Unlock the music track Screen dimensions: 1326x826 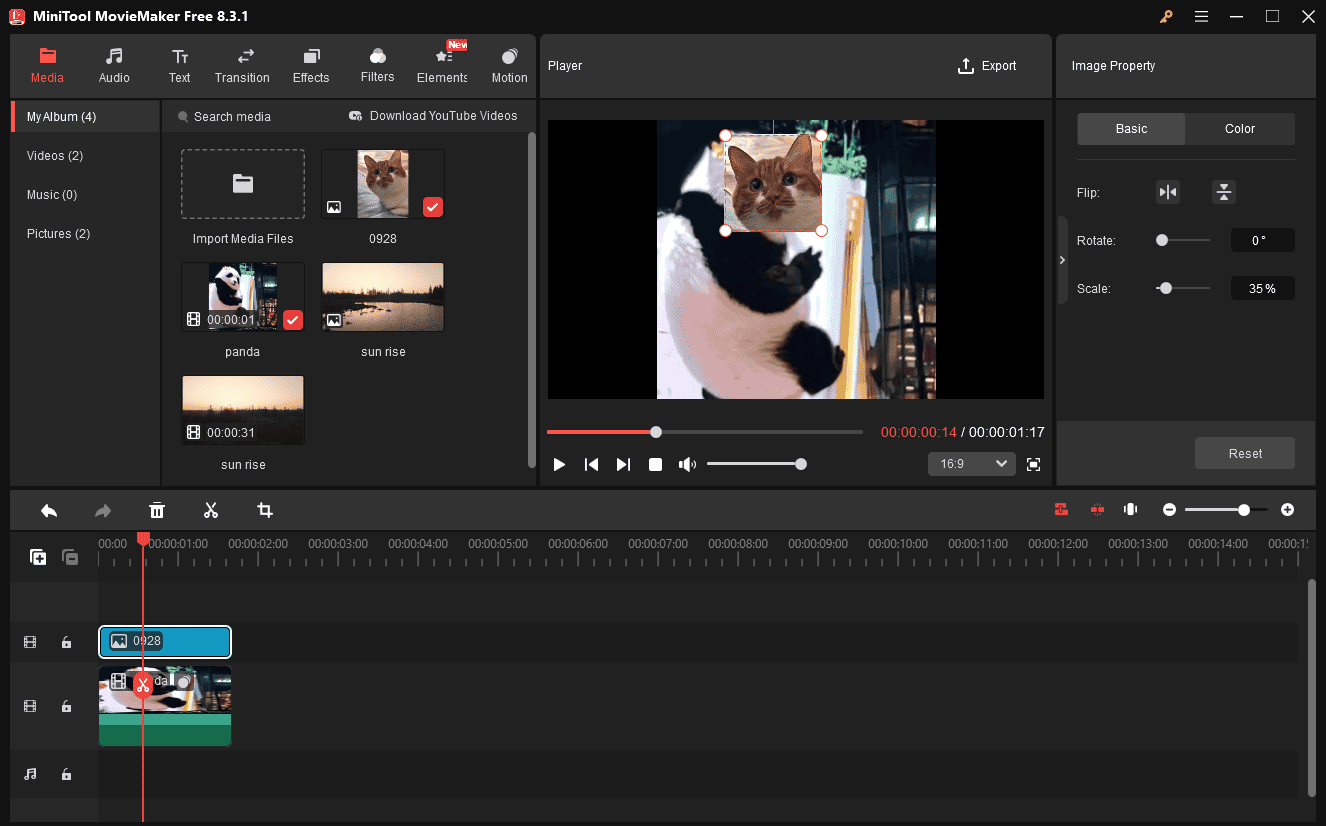tap(66, 773)
